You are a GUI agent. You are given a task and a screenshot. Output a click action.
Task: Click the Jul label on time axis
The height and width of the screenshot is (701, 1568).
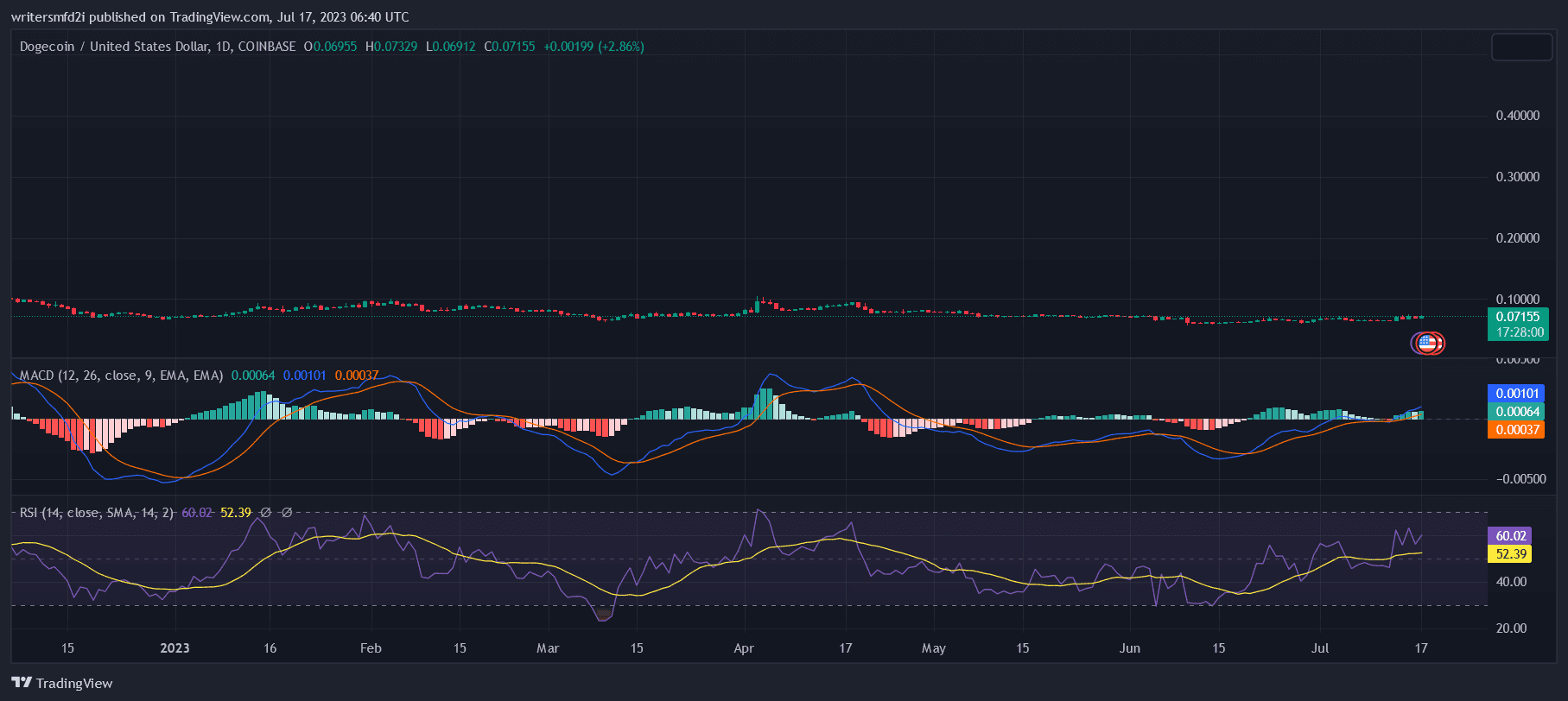pos(1320,648)
